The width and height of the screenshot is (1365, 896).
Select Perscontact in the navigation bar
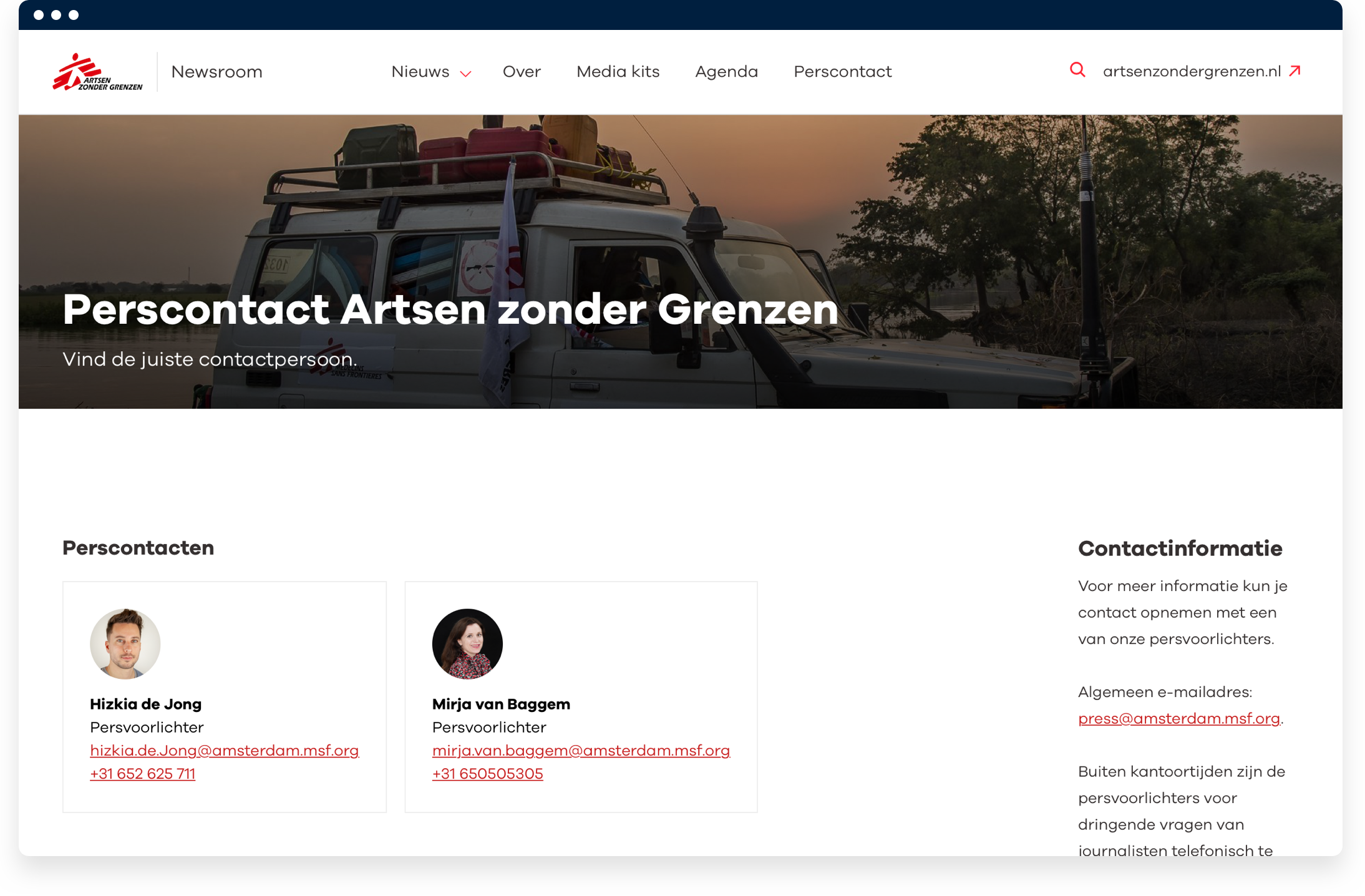842,72
